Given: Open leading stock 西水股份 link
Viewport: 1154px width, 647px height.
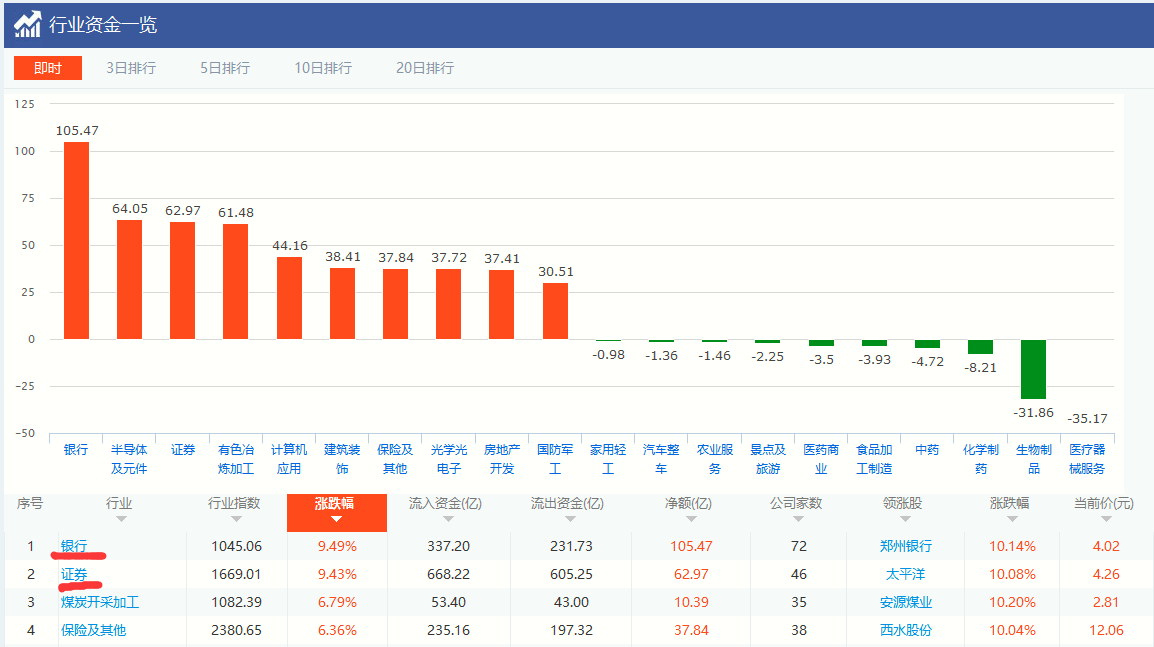Looking at the screenshot, I should point(905,630).
